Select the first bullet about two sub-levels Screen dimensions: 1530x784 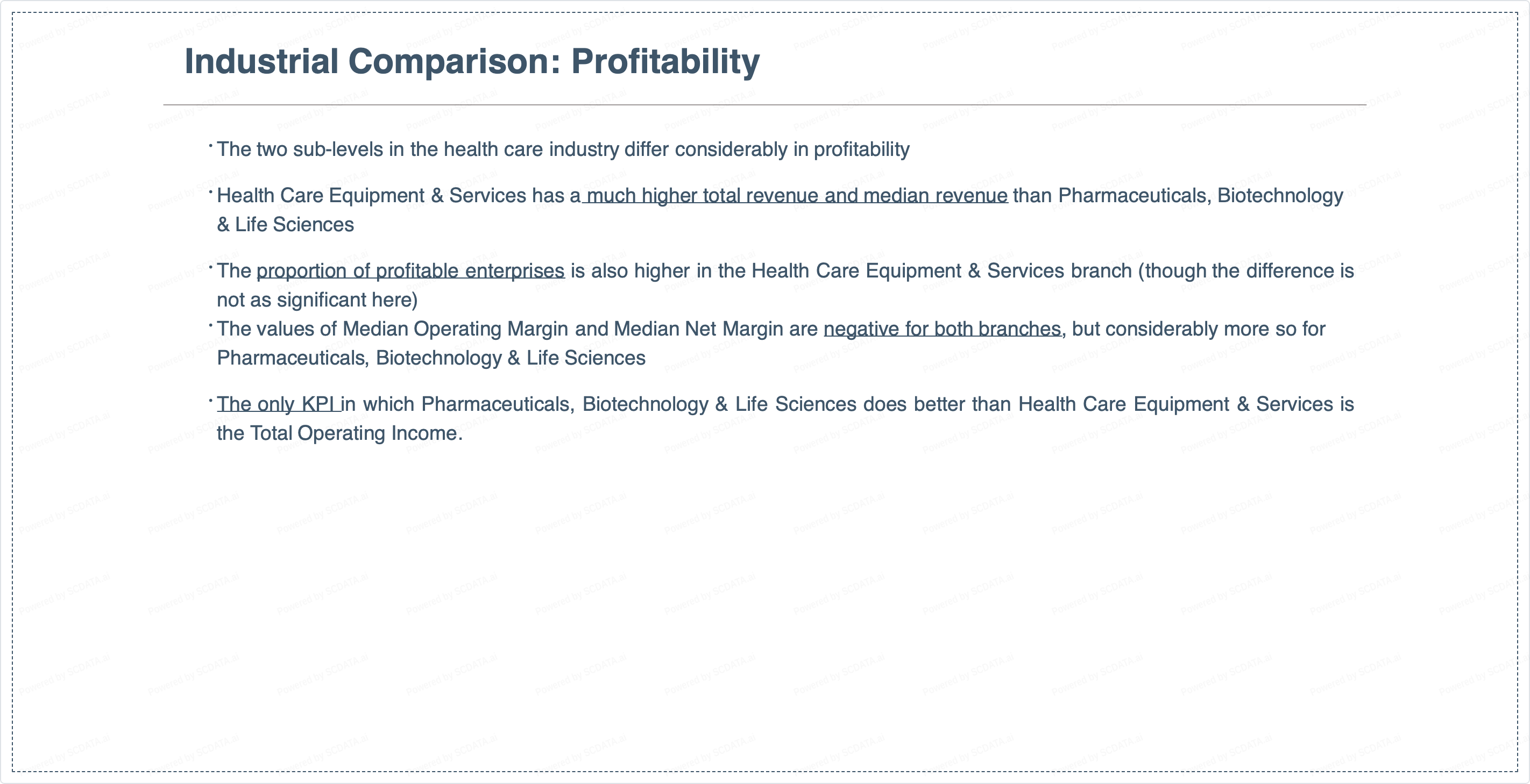tap(563, 149)
